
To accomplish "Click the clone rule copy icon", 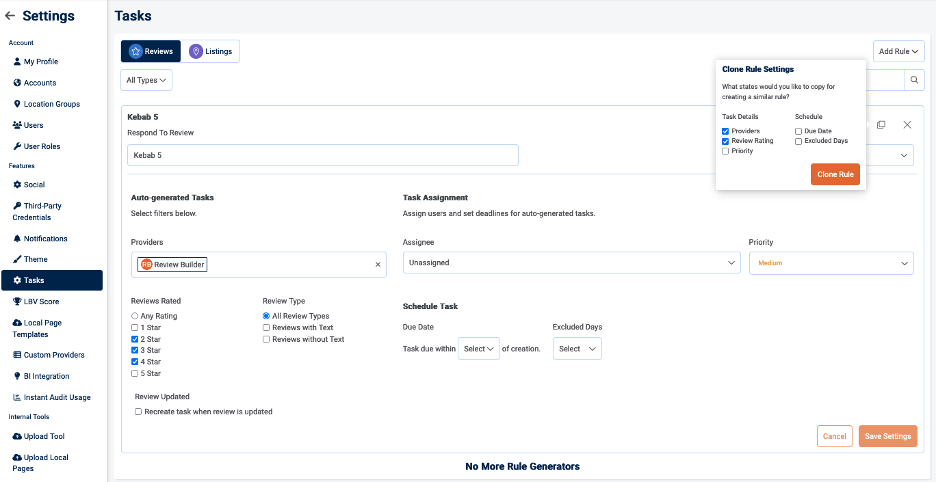I will (881, 125).
